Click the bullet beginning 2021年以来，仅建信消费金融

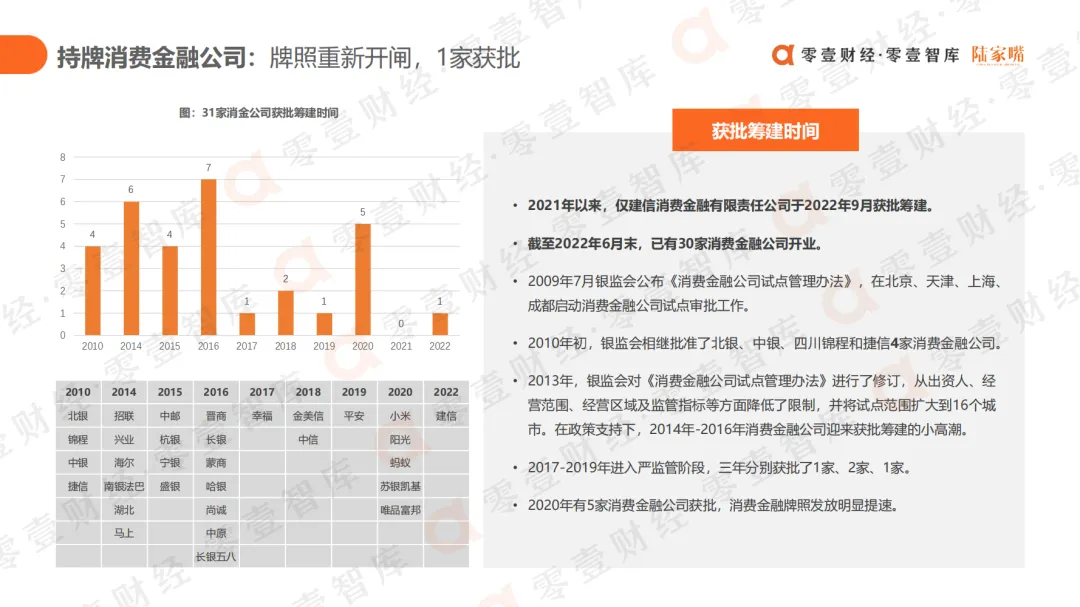click(x=730, y=205)
